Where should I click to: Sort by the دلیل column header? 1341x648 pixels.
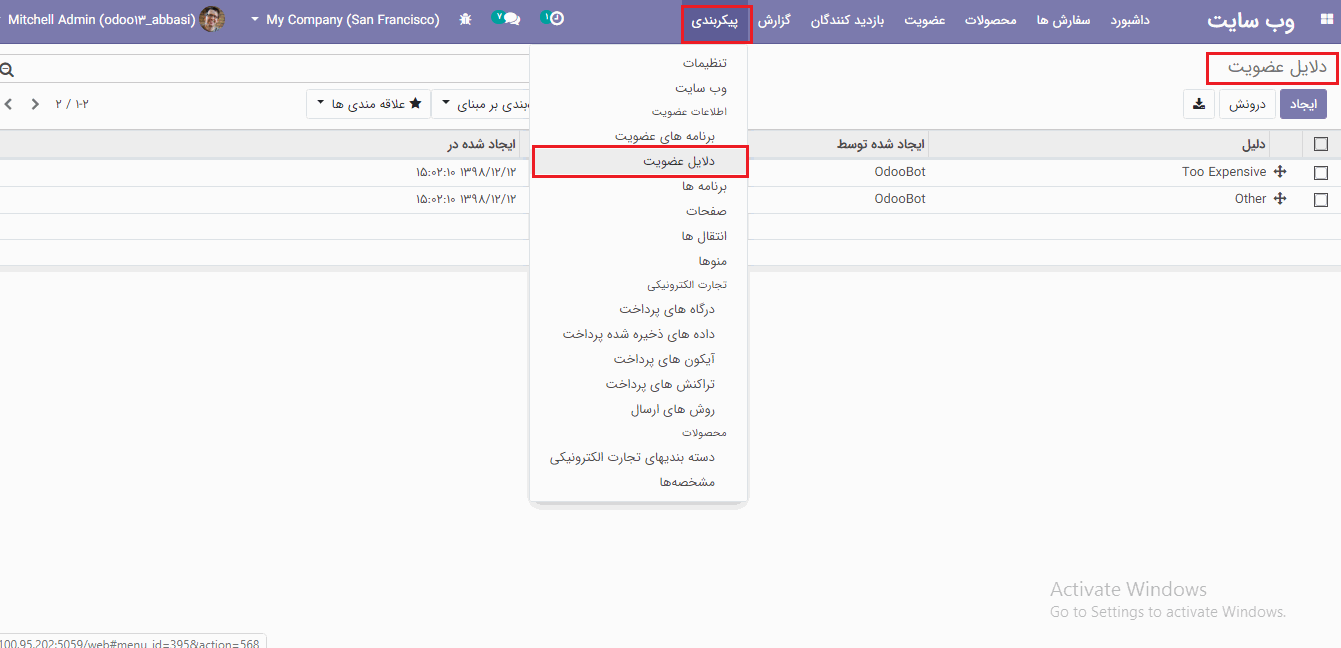point(1253,144)
